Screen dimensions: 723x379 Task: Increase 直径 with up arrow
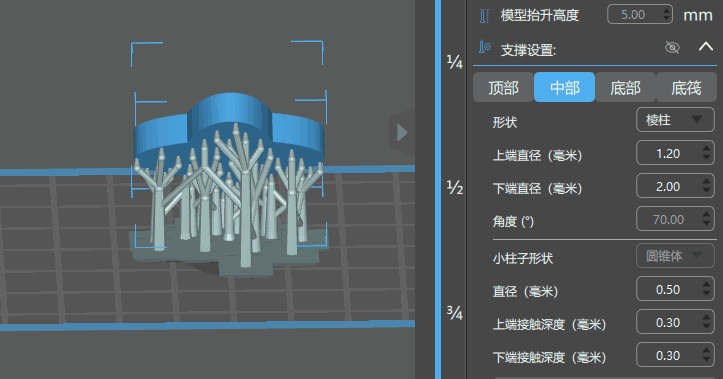tap(706, 284)
